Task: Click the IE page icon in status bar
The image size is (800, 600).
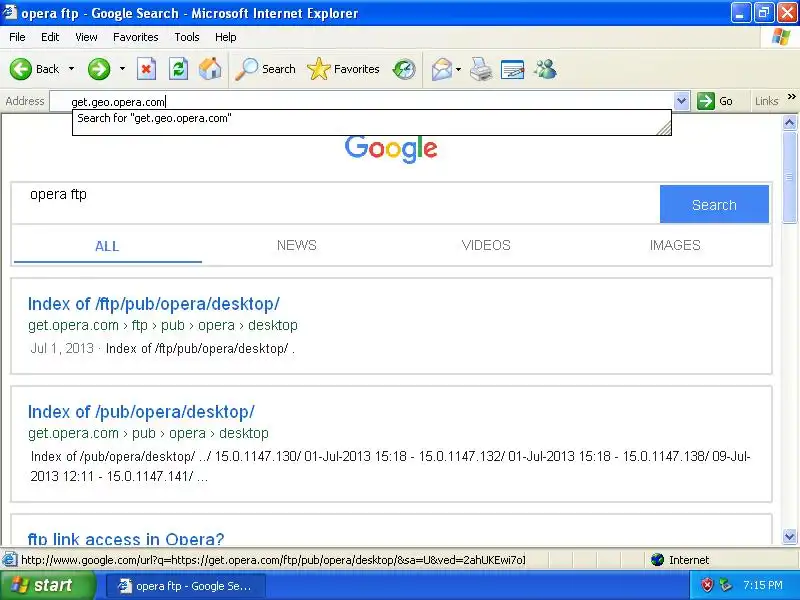Action: tap(9, 560)
